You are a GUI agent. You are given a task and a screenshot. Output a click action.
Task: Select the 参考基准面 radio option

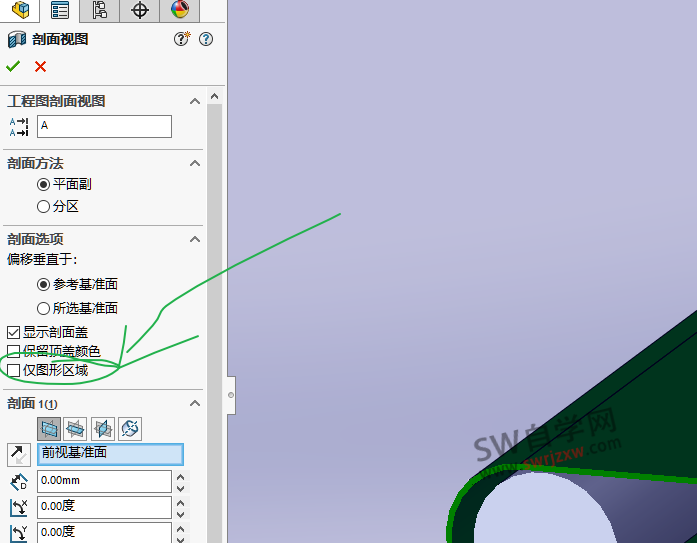point(43,284)
